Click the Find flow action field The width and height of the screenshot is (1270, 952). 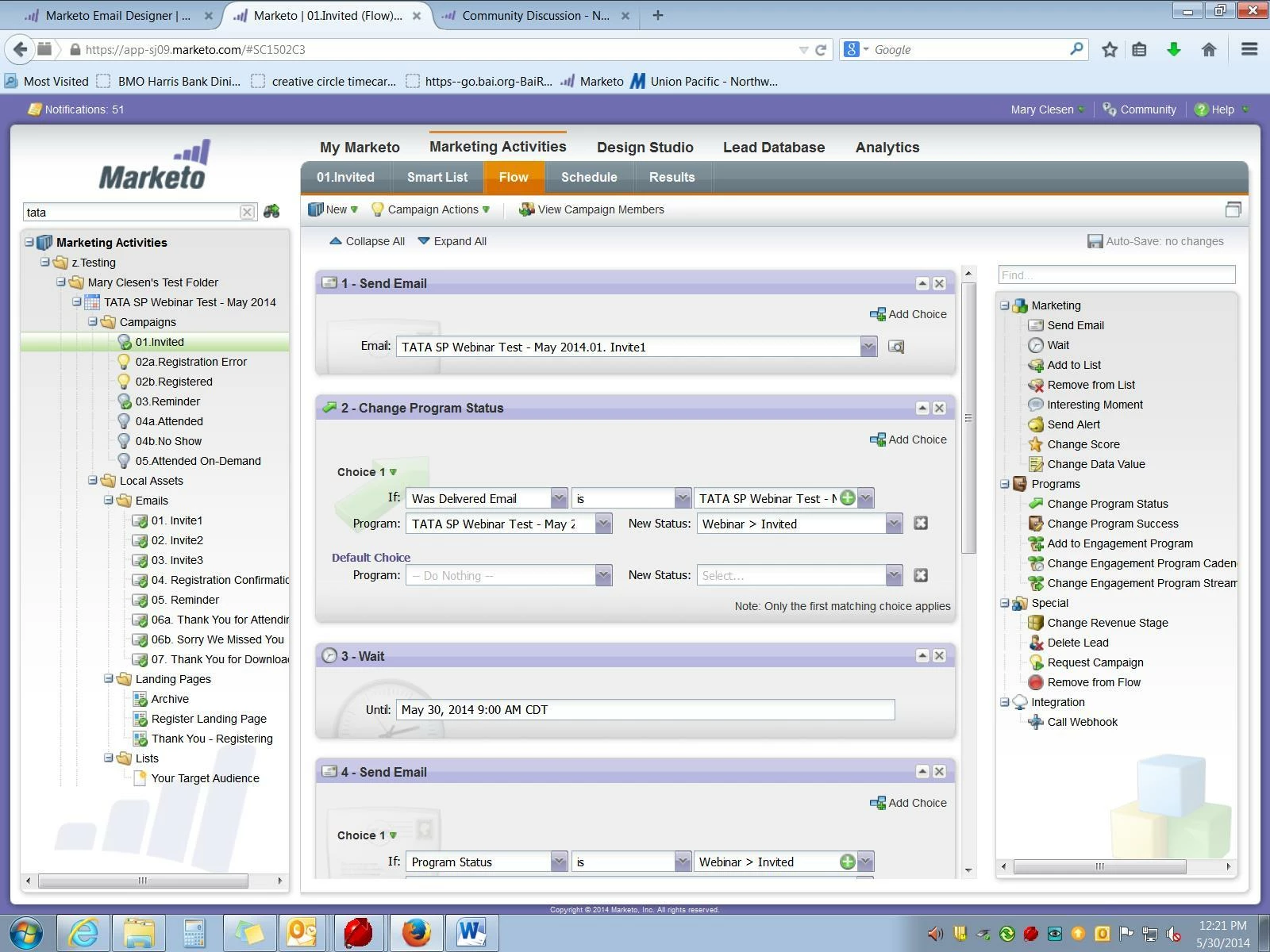1117,274
